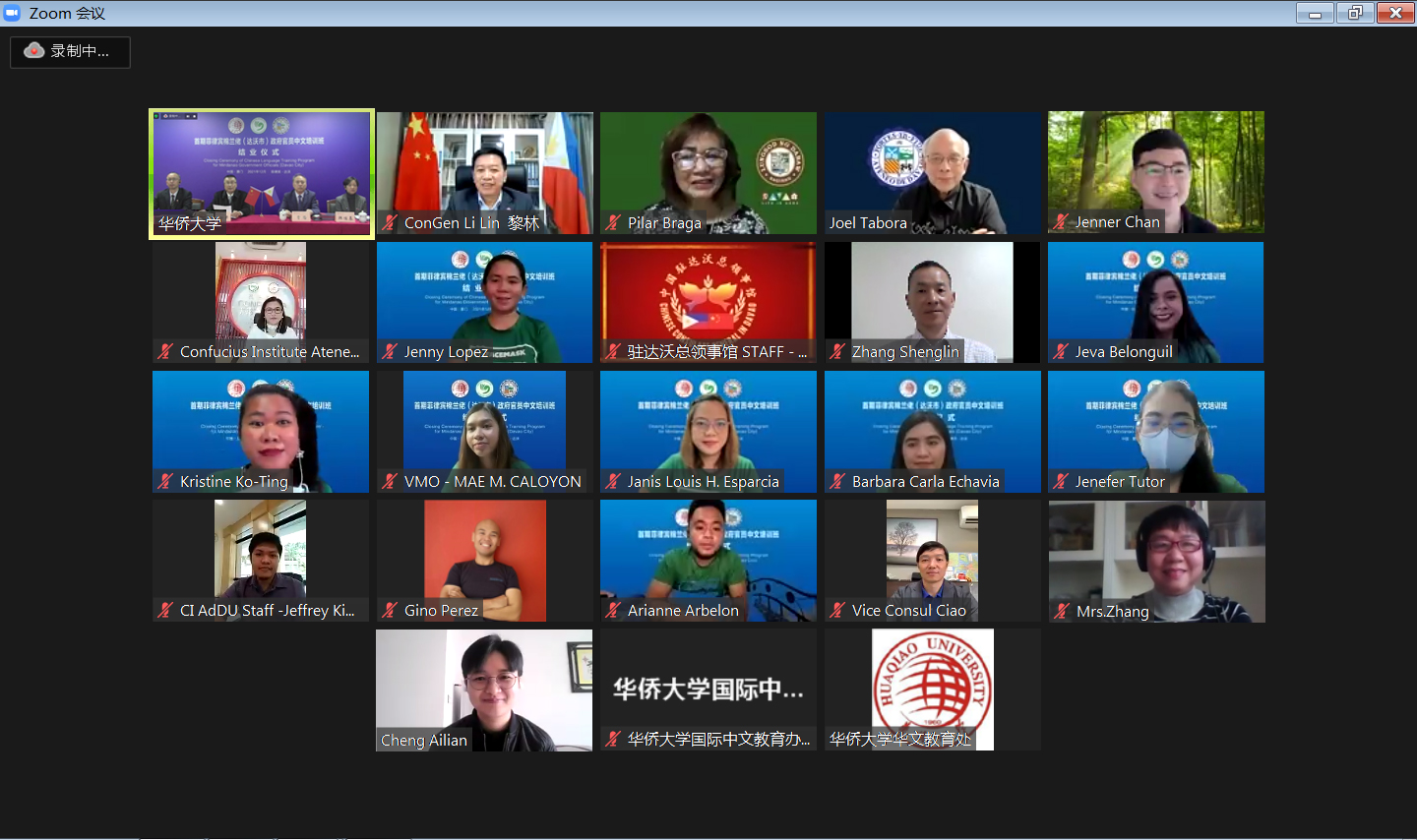
Task: Select the 华侨大学 active speaker video
Action: (261, 172)
